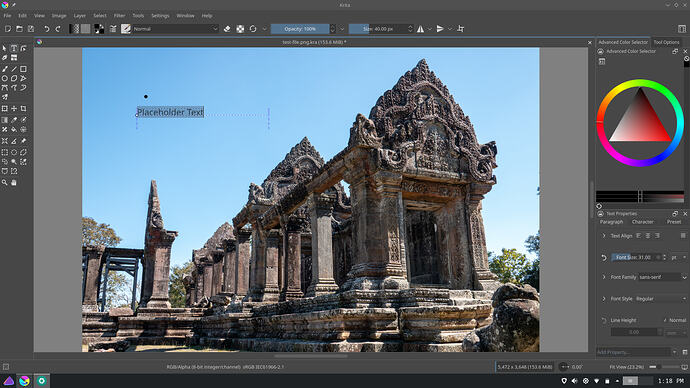Screen dimensions: 690x388
Task: Revert the Font Size property
Action: pyautogui.click(x=604, y=258)
